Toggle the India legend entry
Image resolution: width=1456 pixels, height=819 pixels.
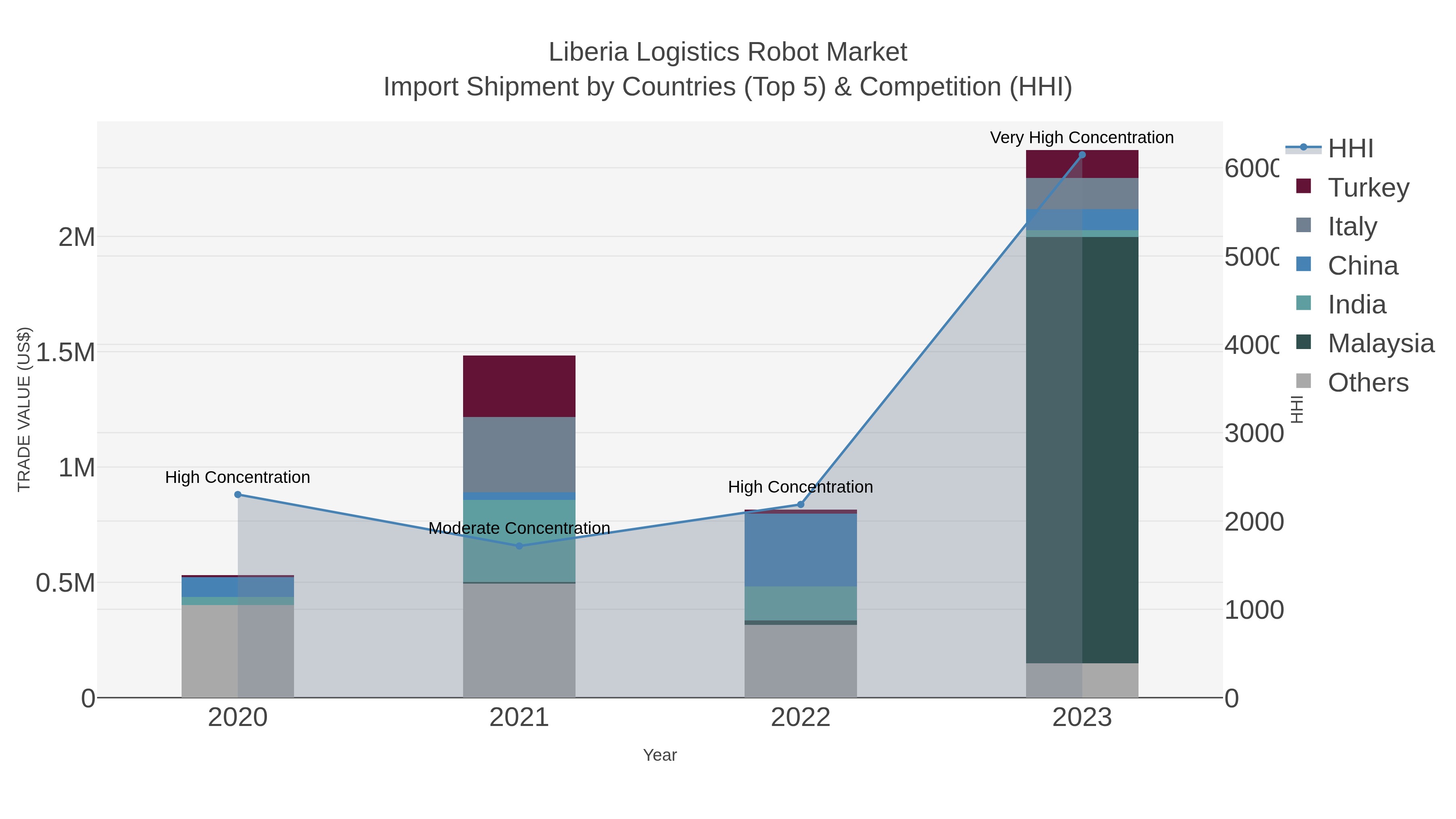click(1341, 304)
